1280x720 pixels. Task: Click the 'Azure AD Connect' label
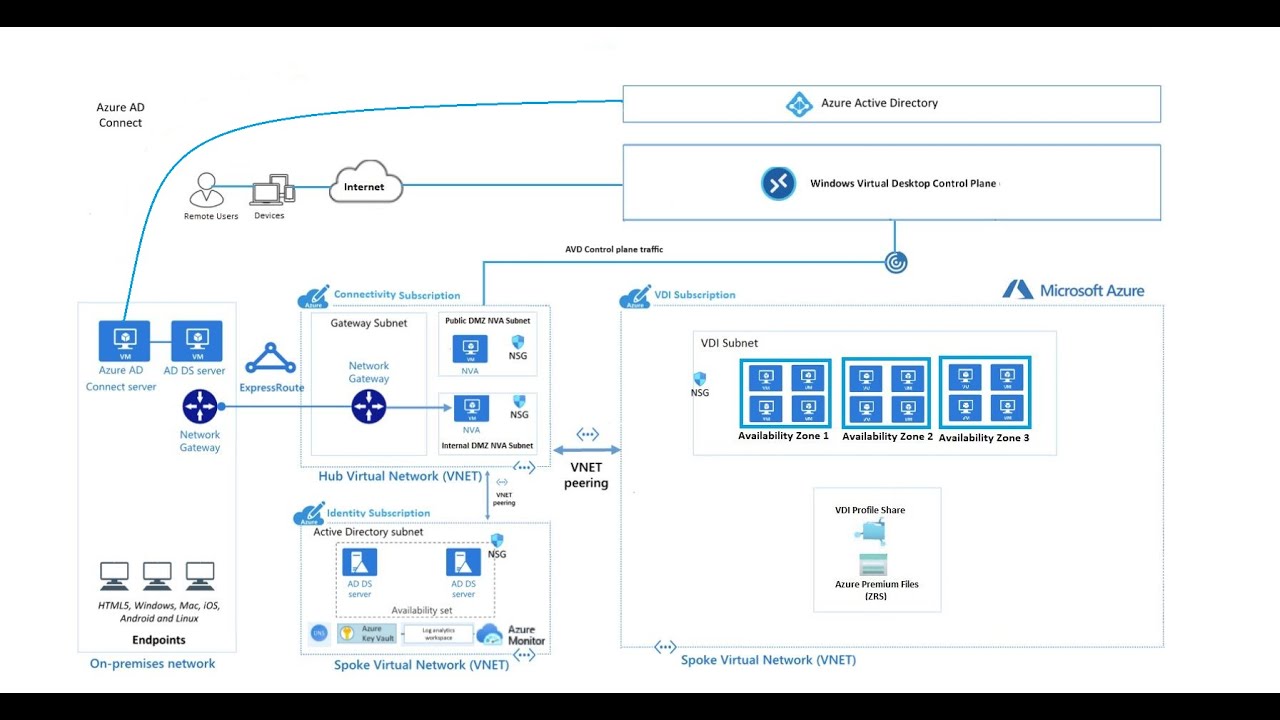pyautogui.click(x=120, y=115)
